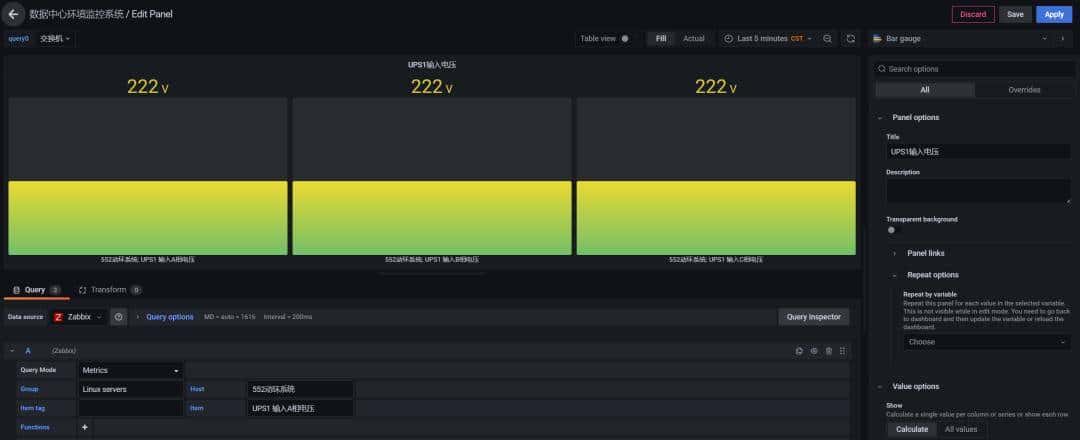The image size is (1080, 440).
Task: Toggle the Table view switch
Action: point(625,39)
